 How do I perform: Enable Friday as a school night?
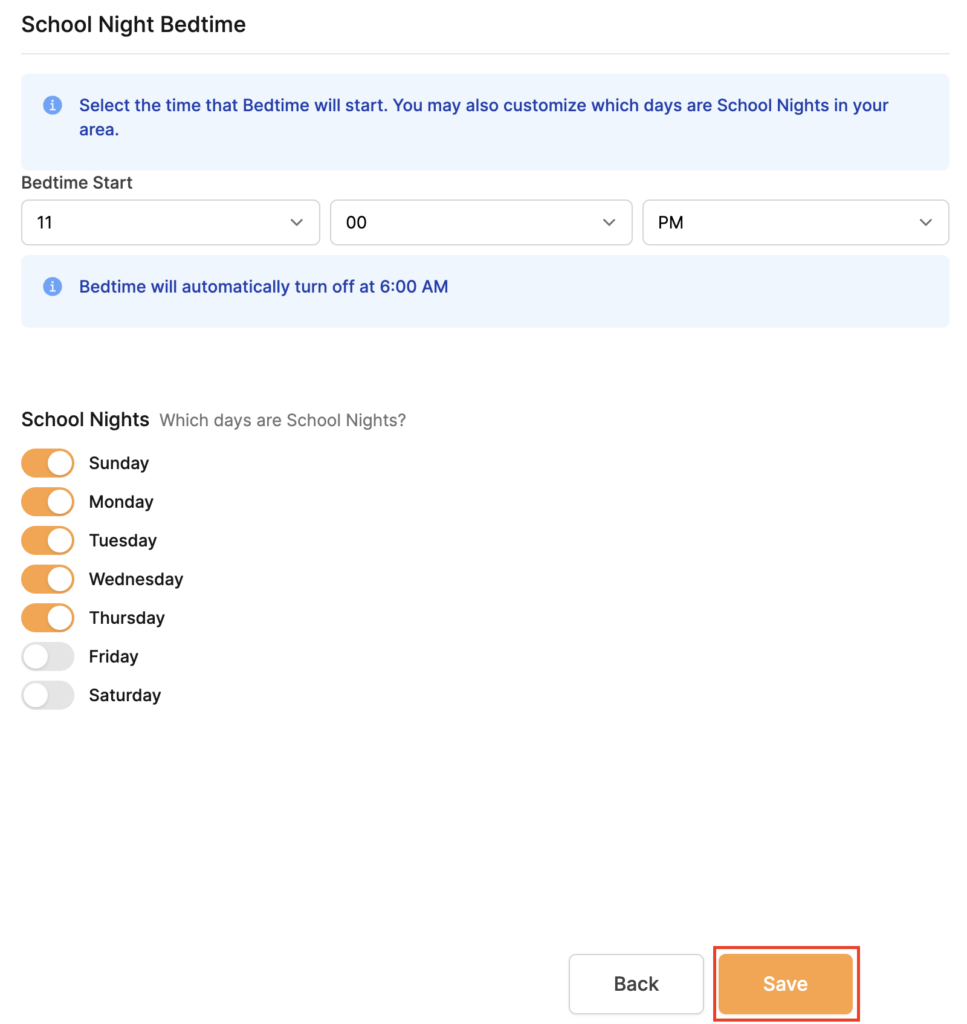point(48,656)
